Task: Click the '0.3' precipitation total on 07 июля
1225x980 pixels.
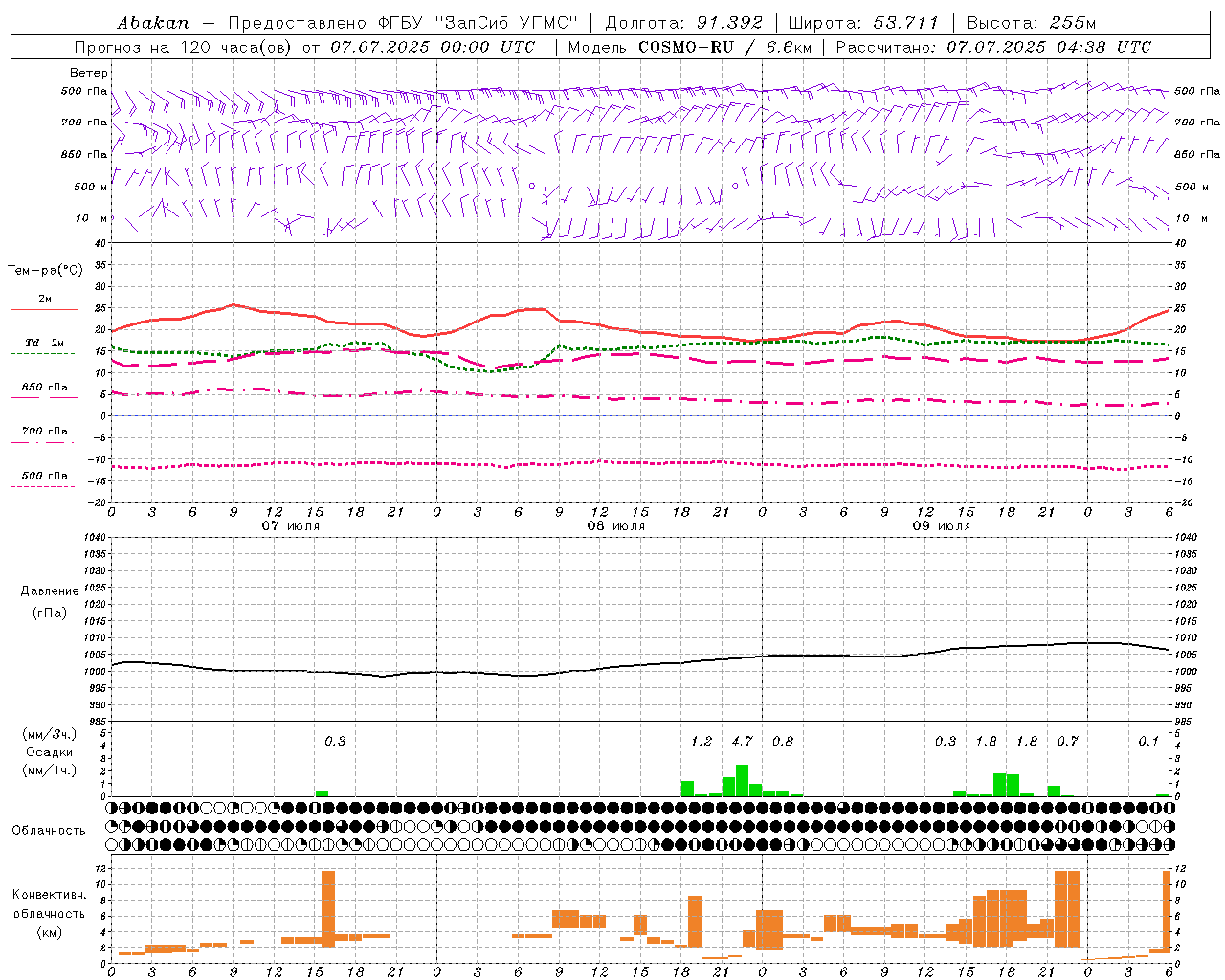Action: click(x=335, y=741)
